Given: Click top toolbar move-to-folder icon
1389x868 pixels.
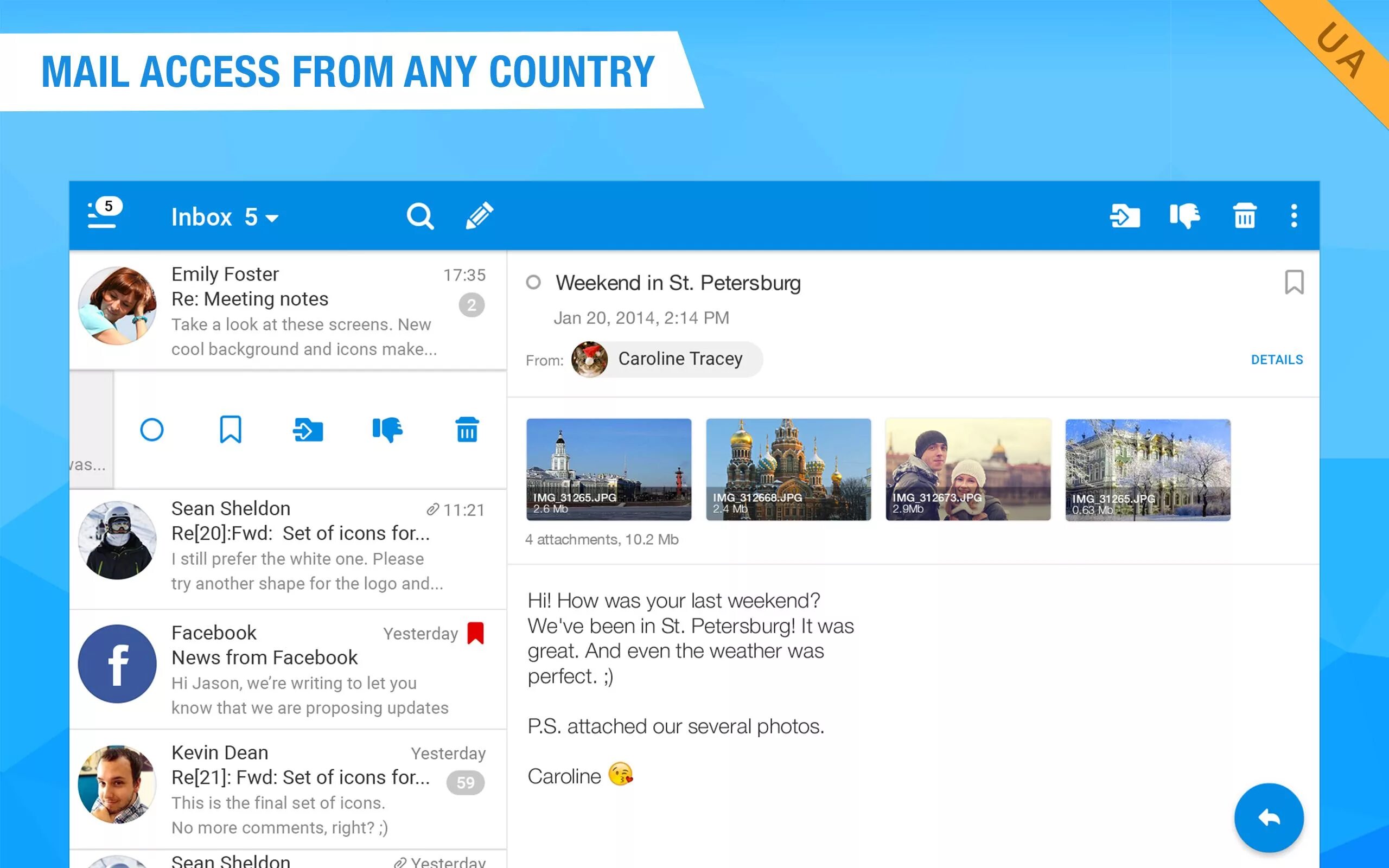Looking at the screenshot, I should pyautogui.click(x=1124, y=216).
